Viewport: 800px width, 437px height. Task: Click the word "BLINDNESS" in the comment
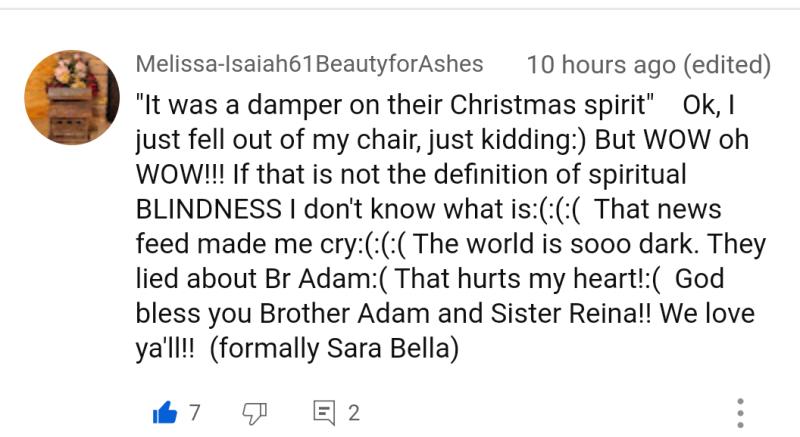coord(208,209)
